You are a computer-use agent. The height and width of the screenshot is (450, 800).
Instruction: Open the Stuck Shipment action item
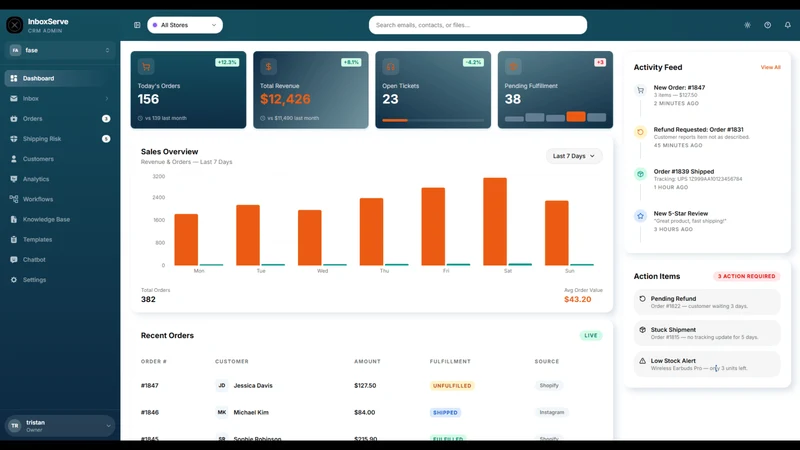tap(707, 333)
